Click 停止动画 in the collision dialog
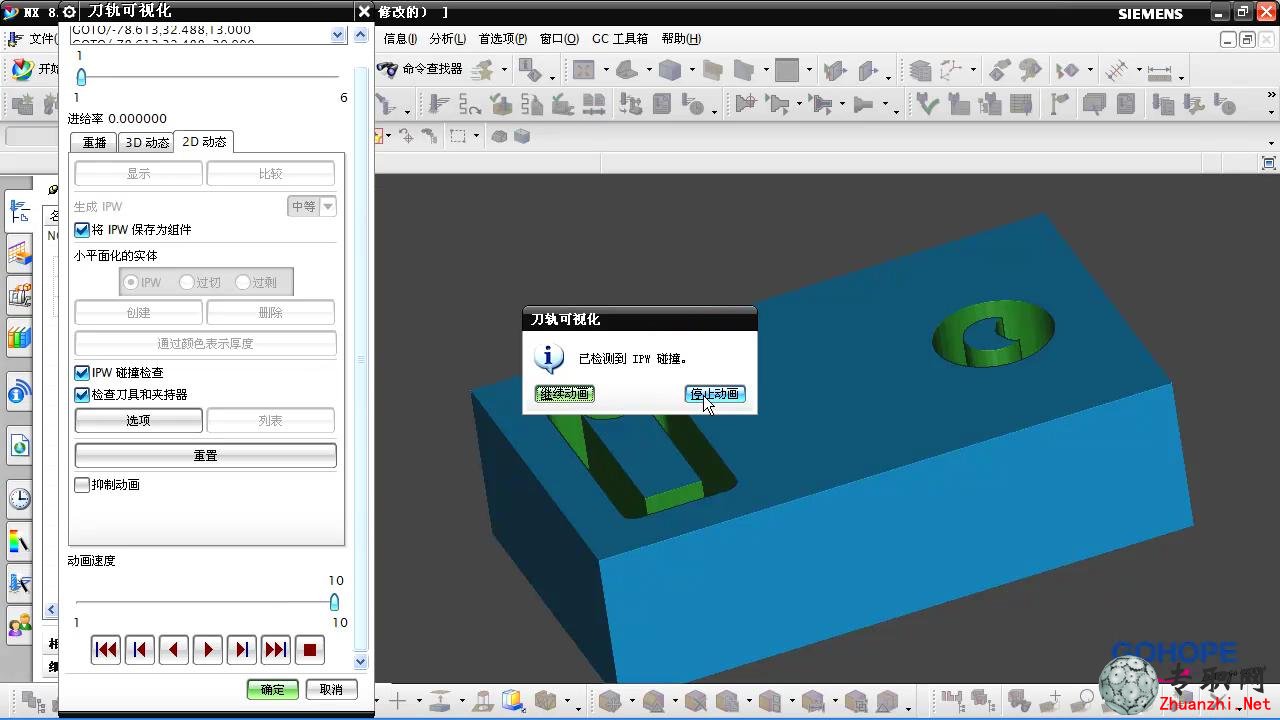 pyautogui.click(x=715, y=394)
